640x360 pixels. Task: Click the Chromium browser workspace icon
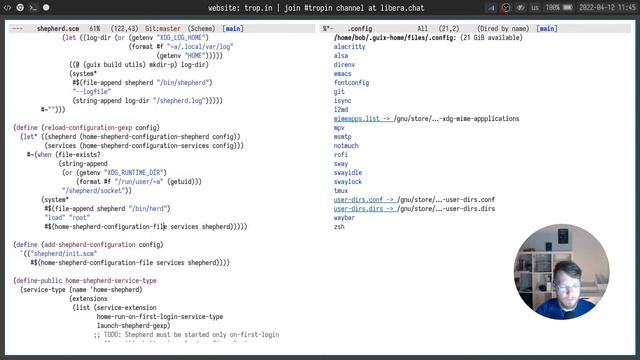[x=20, y=8]
